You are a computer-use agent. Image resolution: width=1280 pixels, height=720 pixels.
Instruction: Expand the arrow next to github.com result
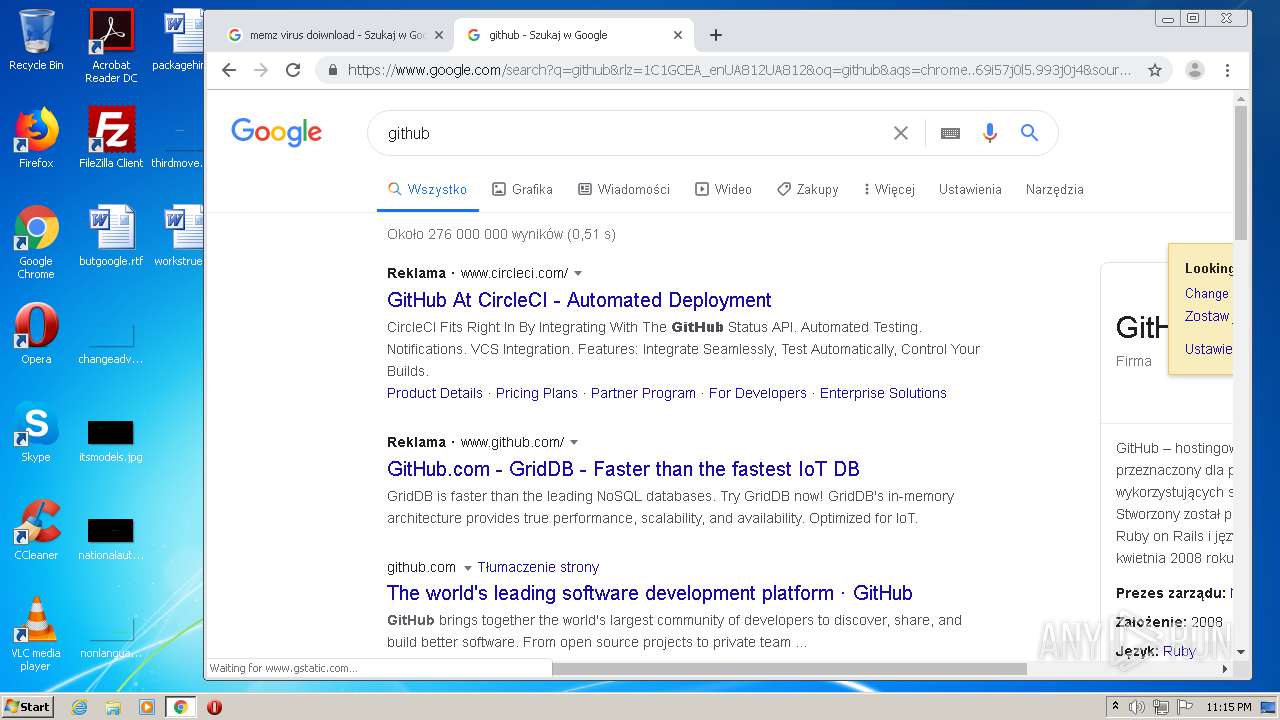(x=467, y=568)
